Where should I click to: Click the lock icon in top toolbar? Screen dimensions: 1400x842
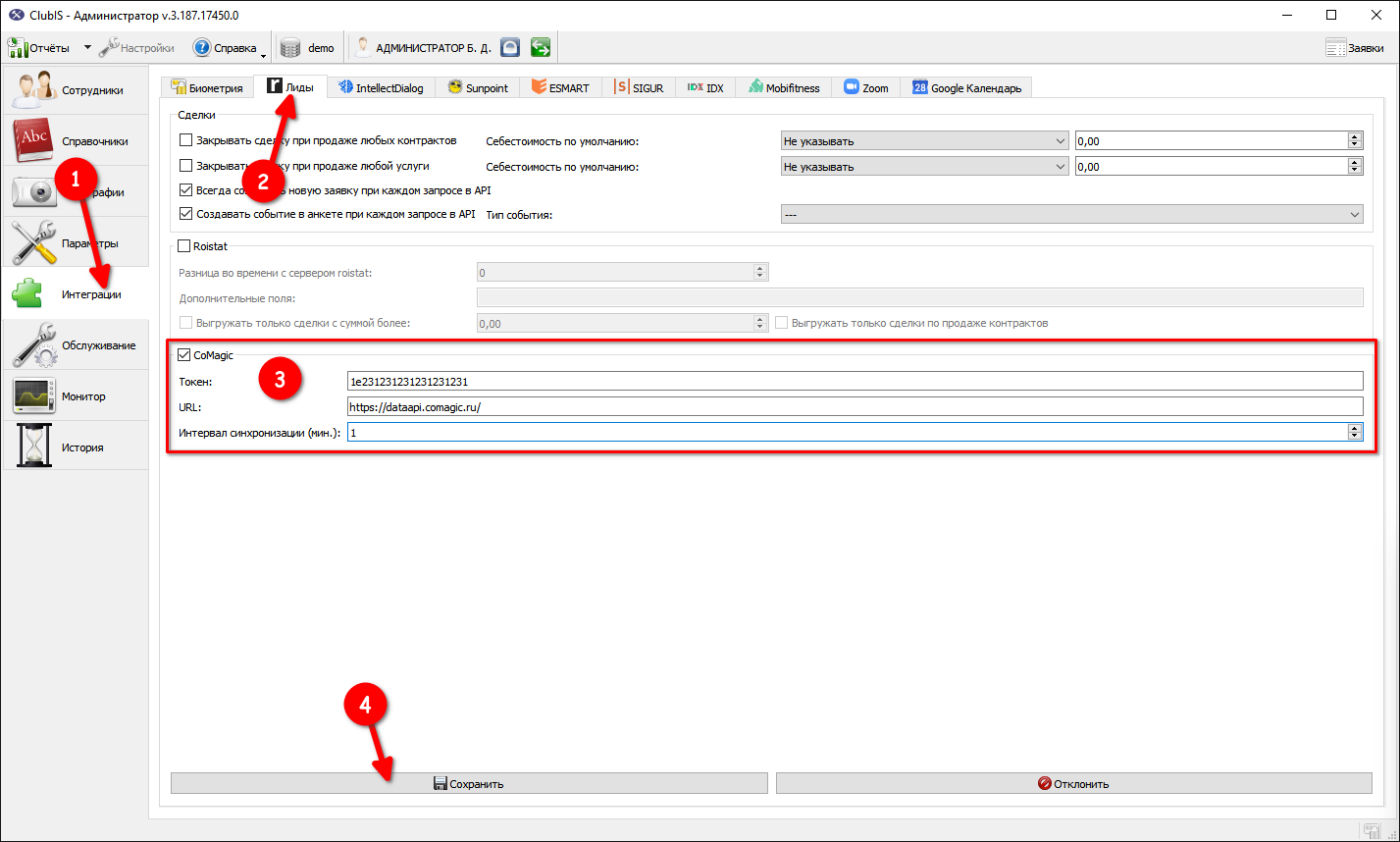click(x=509, y=47)
